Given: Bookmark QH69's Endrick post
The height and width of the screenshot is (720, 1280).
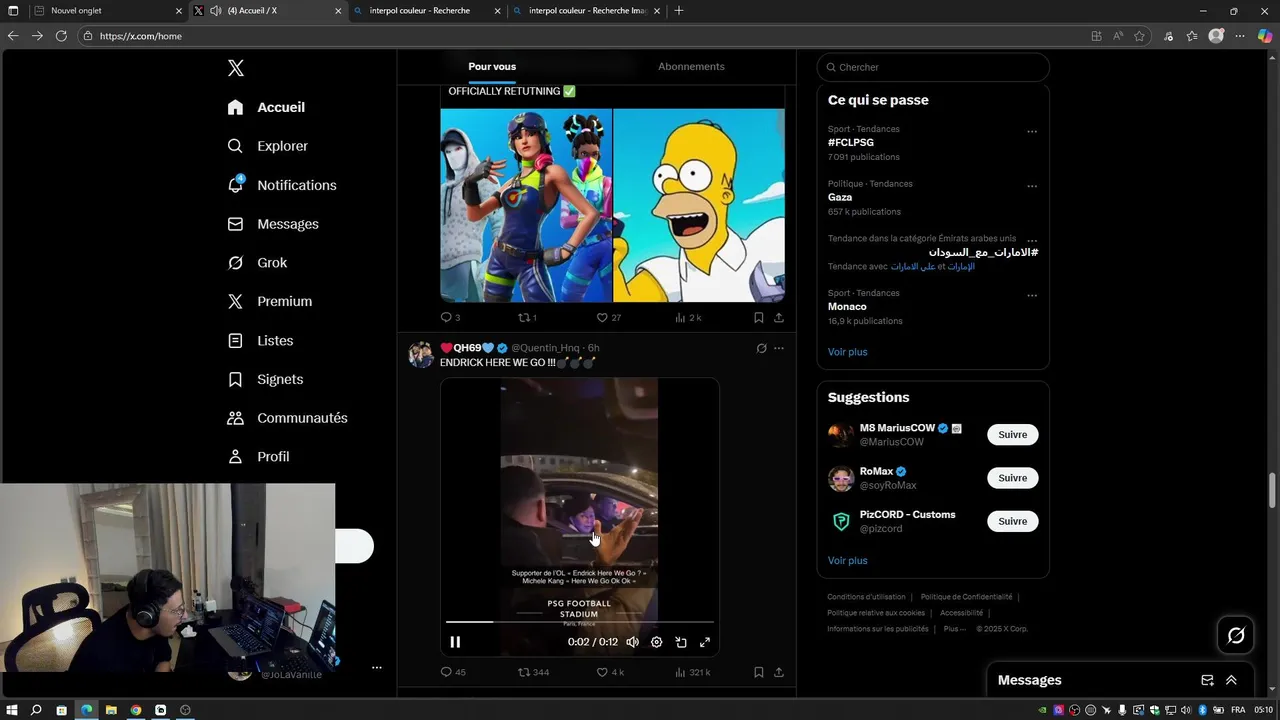Looking at the screenshot, I should pyautogui.click(x=759, y=672).
